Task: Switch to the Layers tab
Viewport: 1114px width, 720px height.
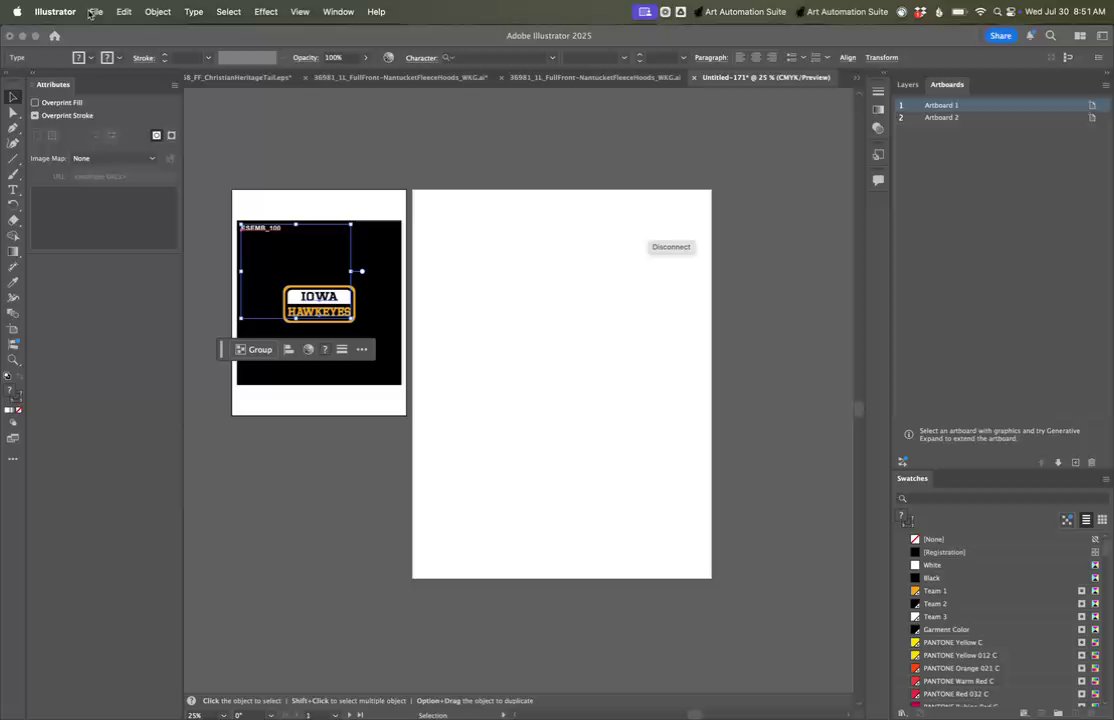Action: click(907, 85)
